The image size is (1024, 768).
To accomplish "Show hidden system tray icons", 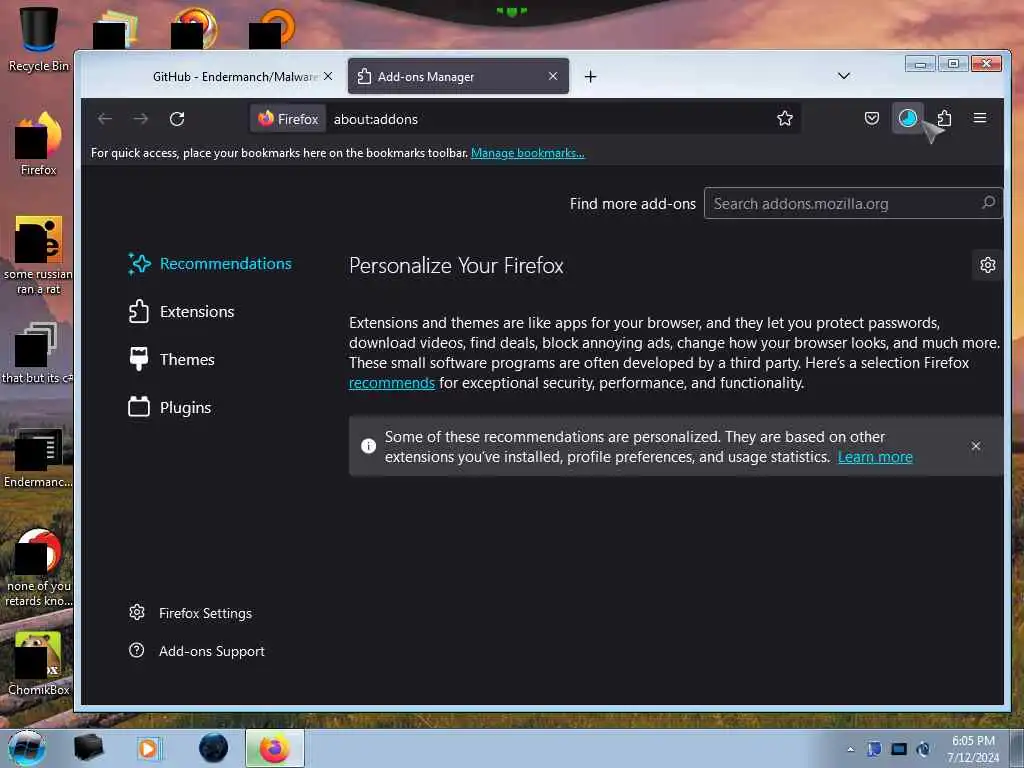I will pyautogui.click(x=850, y=749).
